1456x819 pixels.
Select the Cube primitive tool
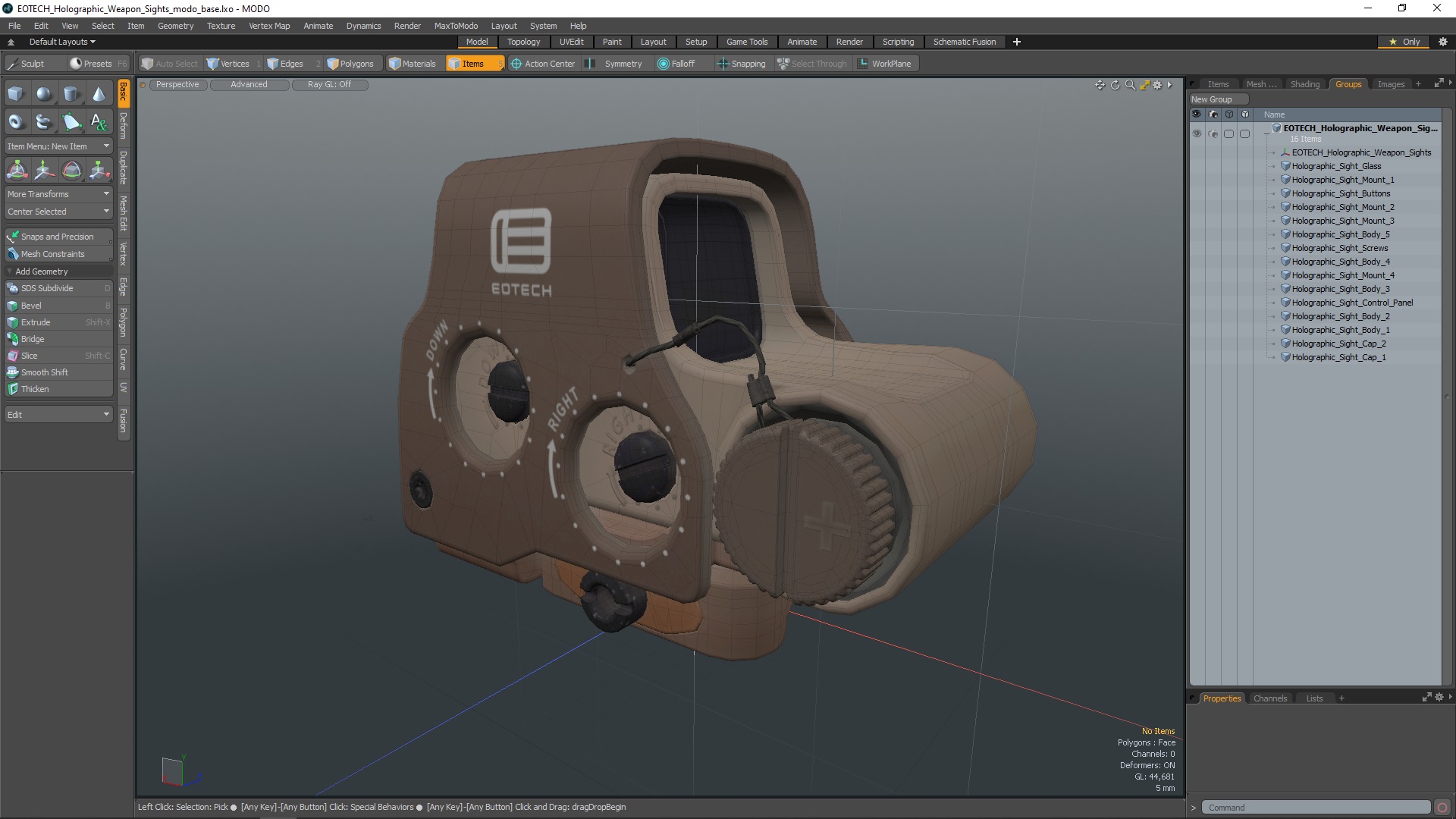16,94
